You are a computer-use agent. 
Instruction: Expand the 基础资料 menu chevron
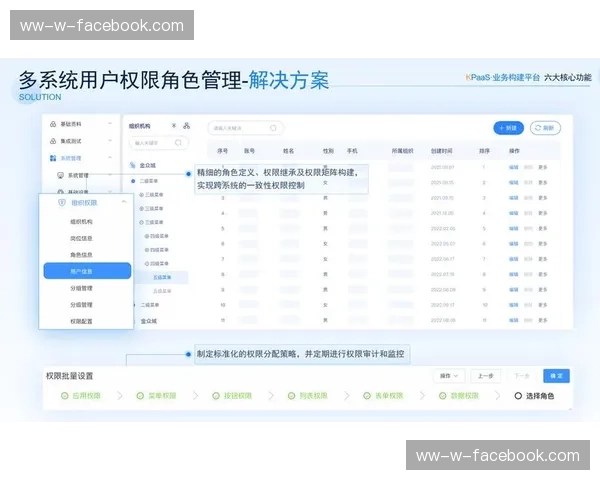[x=110, y=124]
